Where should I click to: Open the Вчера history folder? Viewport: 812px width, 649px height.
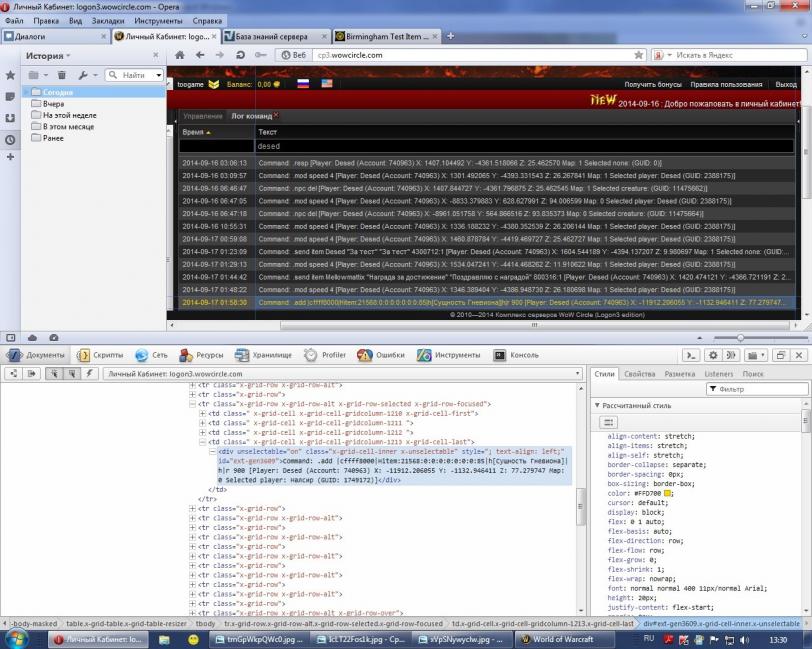click(53, 104)
